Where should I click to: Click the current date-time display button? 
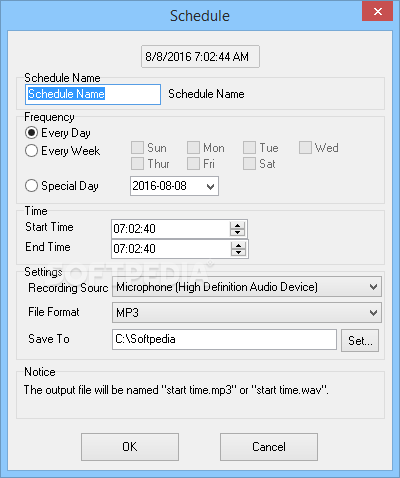point(200,57)
